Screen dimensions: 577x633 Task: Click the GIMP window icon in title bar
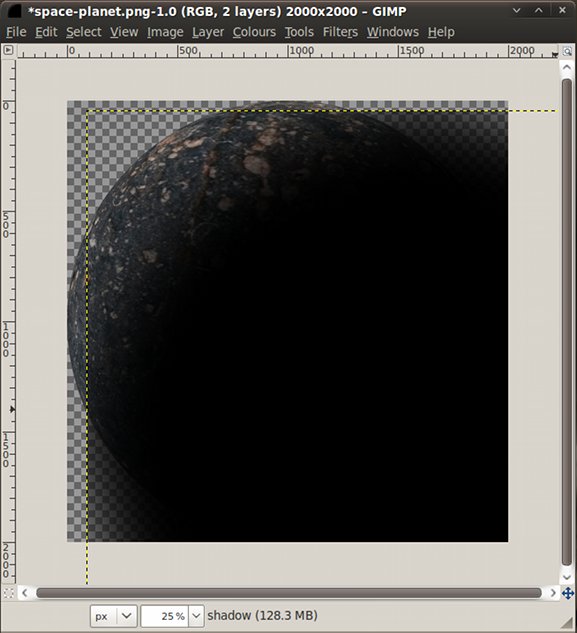point(14,11)
